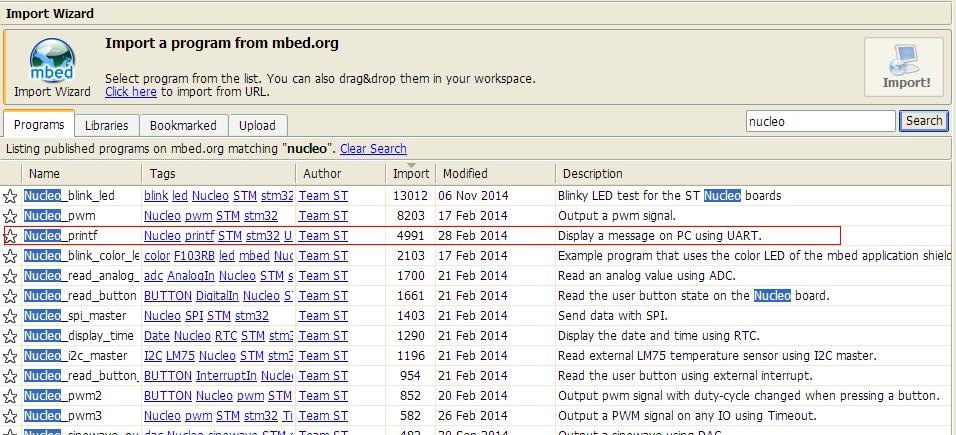
Task: Sort by the Author column header
Action: (x=341, y=173)
